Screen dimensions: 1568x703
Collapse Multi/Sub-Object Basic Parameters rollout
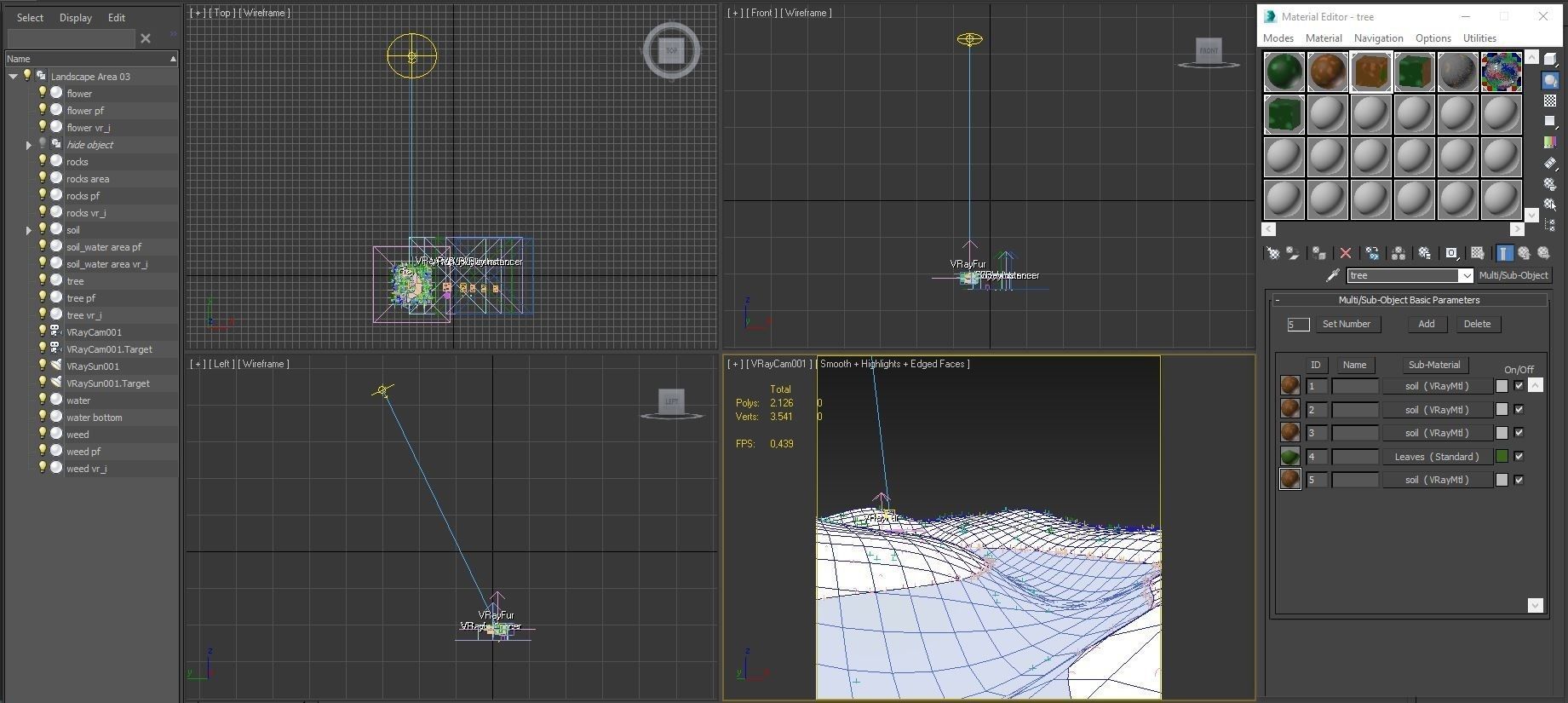1278,300
